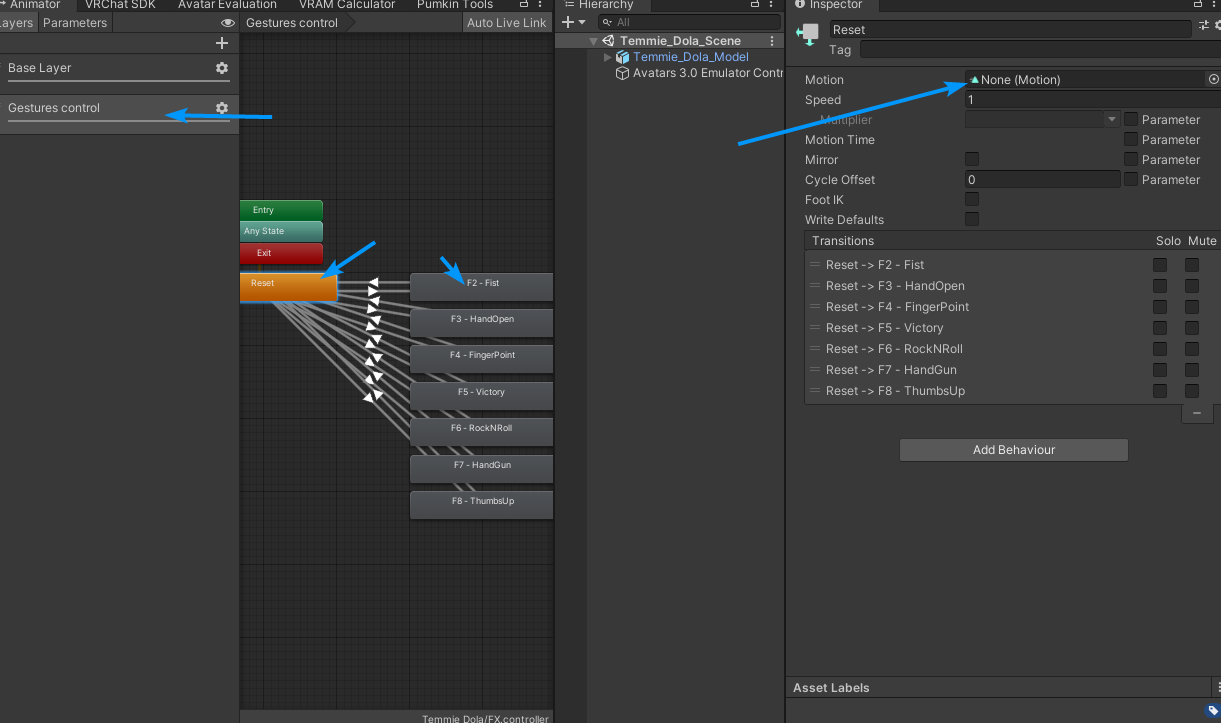
Task: Tick the Foot IK checkbox
Action: (972, 200)
